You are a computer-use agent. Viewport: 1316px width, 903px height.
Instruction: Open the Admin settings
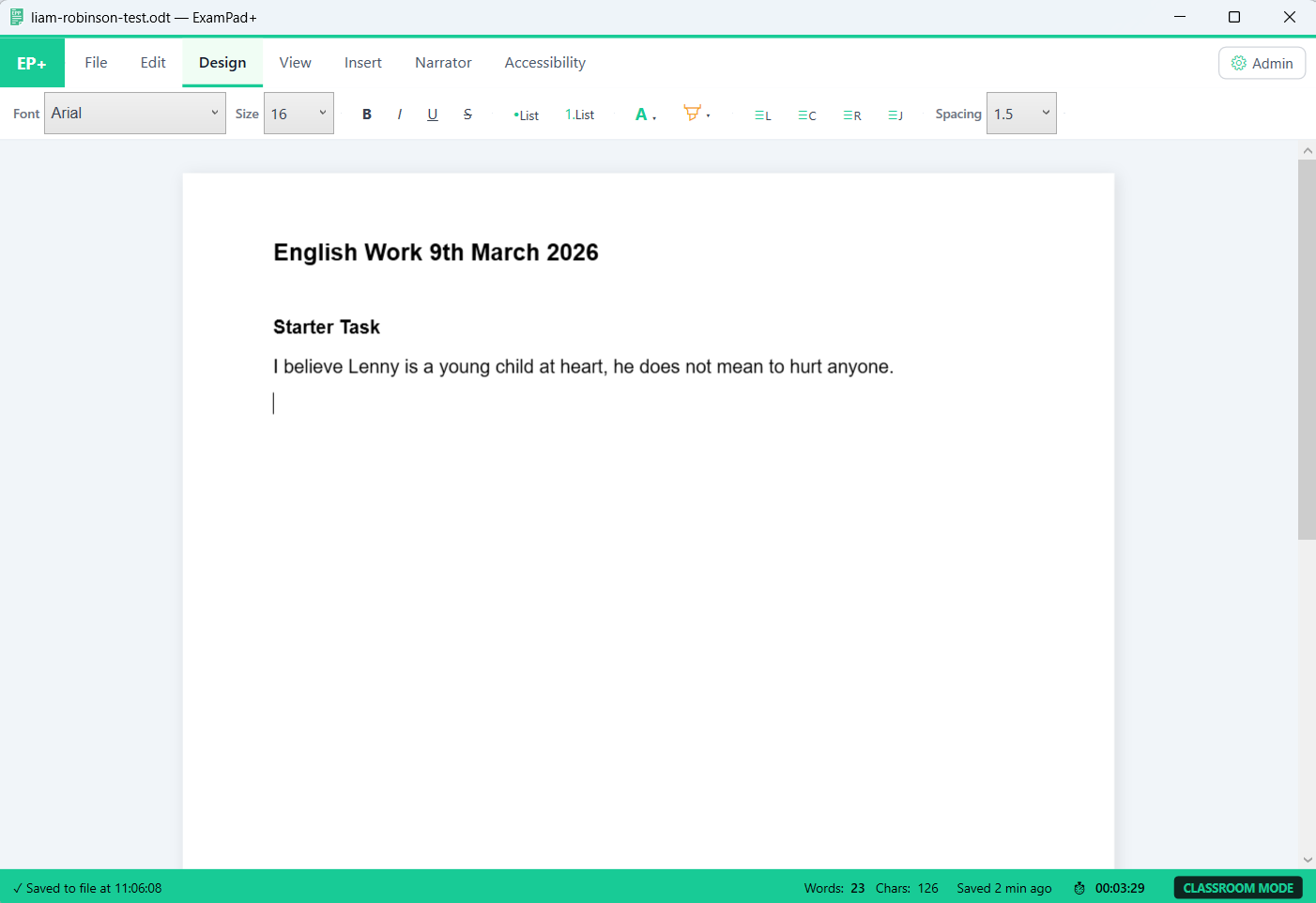pos(1262,63)
